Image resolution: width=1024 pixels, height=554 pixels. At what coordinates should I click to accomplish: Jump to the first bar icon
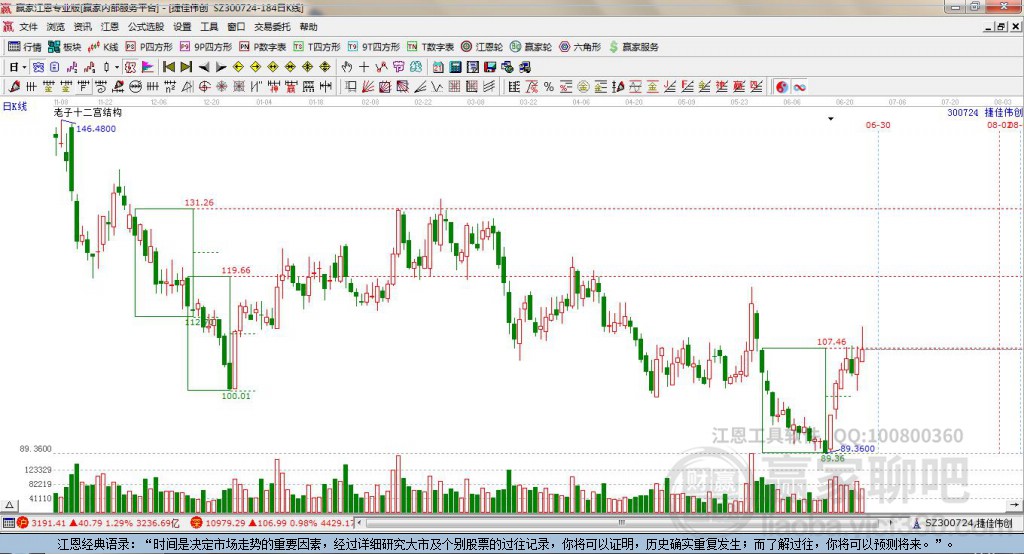(x=168, y=67)
